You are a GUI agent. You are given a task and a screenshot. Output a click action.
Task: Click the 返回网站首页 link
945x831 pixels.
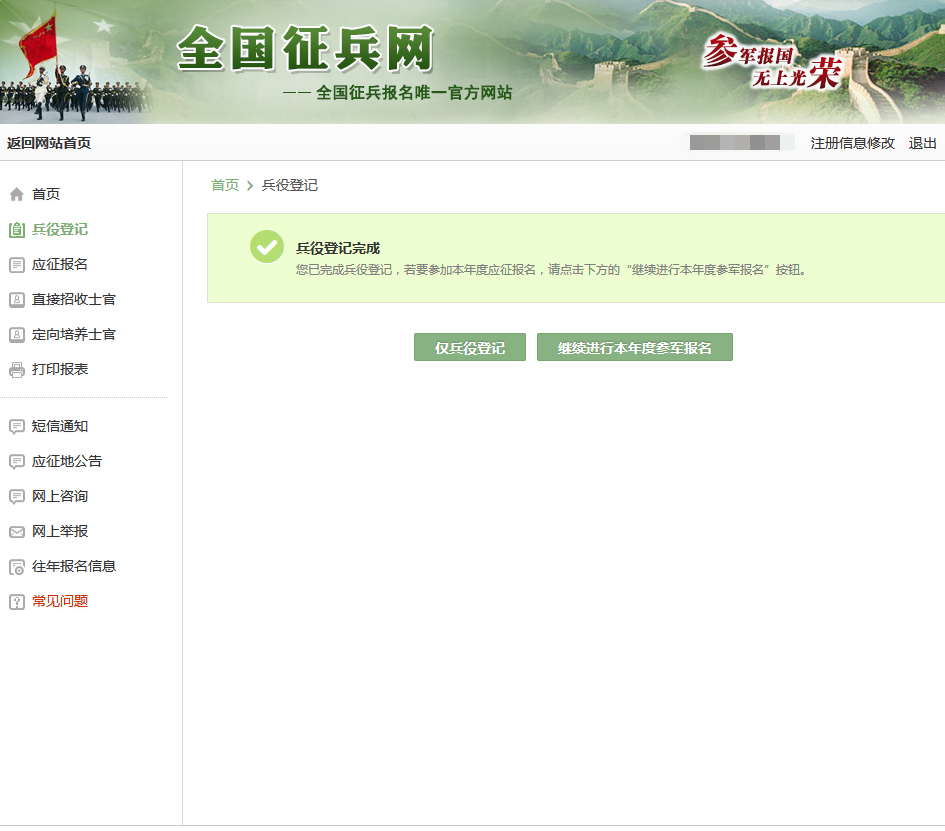point(49,143)
